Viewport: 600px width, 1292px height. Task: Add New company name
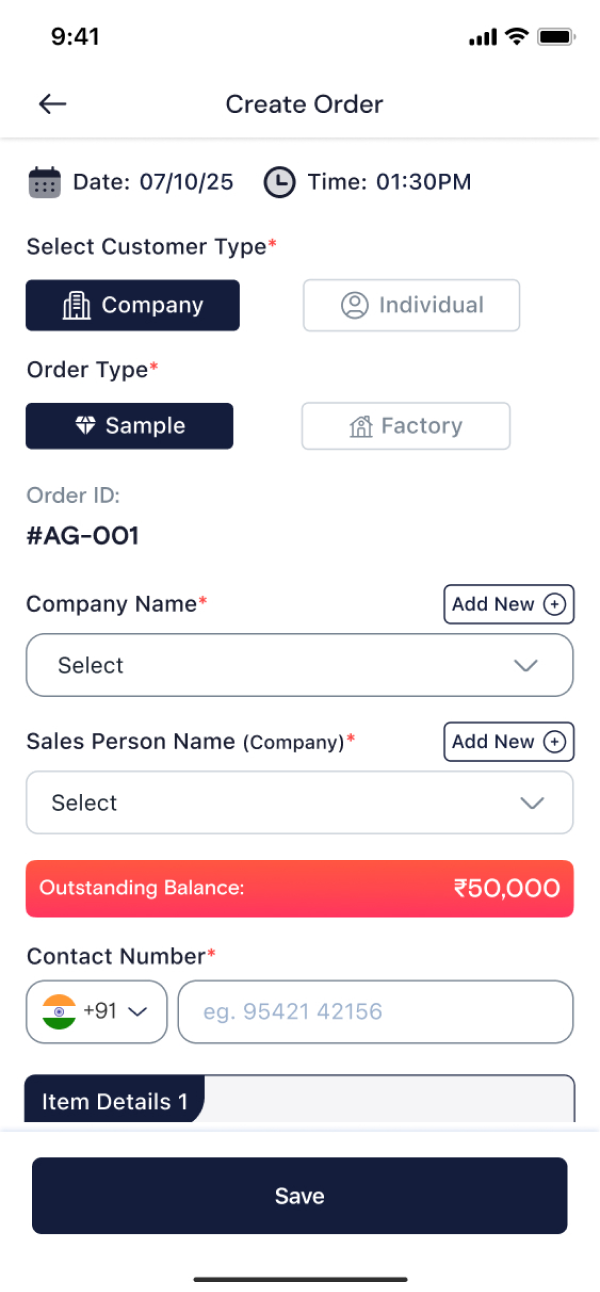[508, 604]
